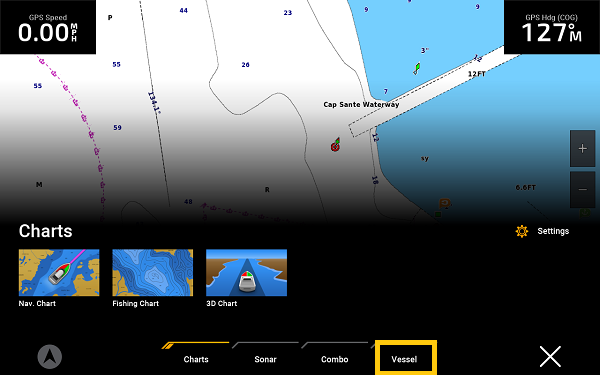Zoom out with the minus button
600x375 pixels.
tap(582, 189)
